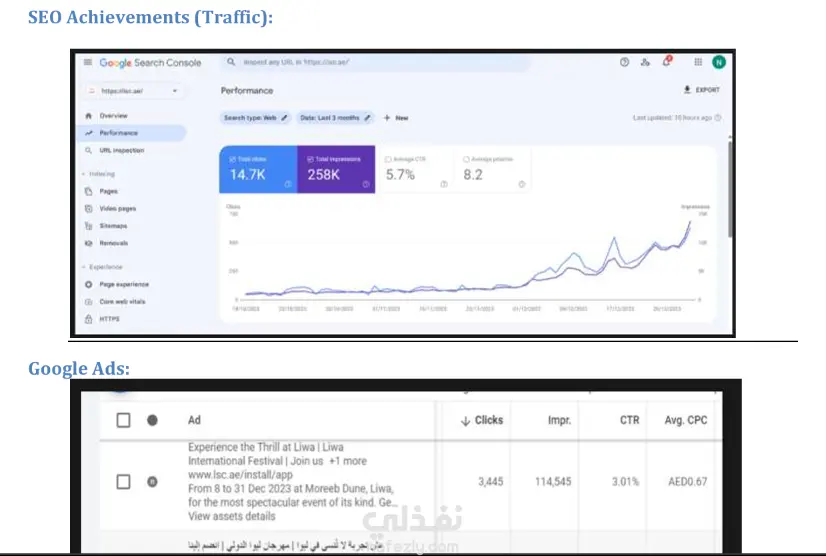The height and width of the screenshot is (556, 826).
Task: Edit the Date: Last 3 months filter
Action: tap(335, 118)
